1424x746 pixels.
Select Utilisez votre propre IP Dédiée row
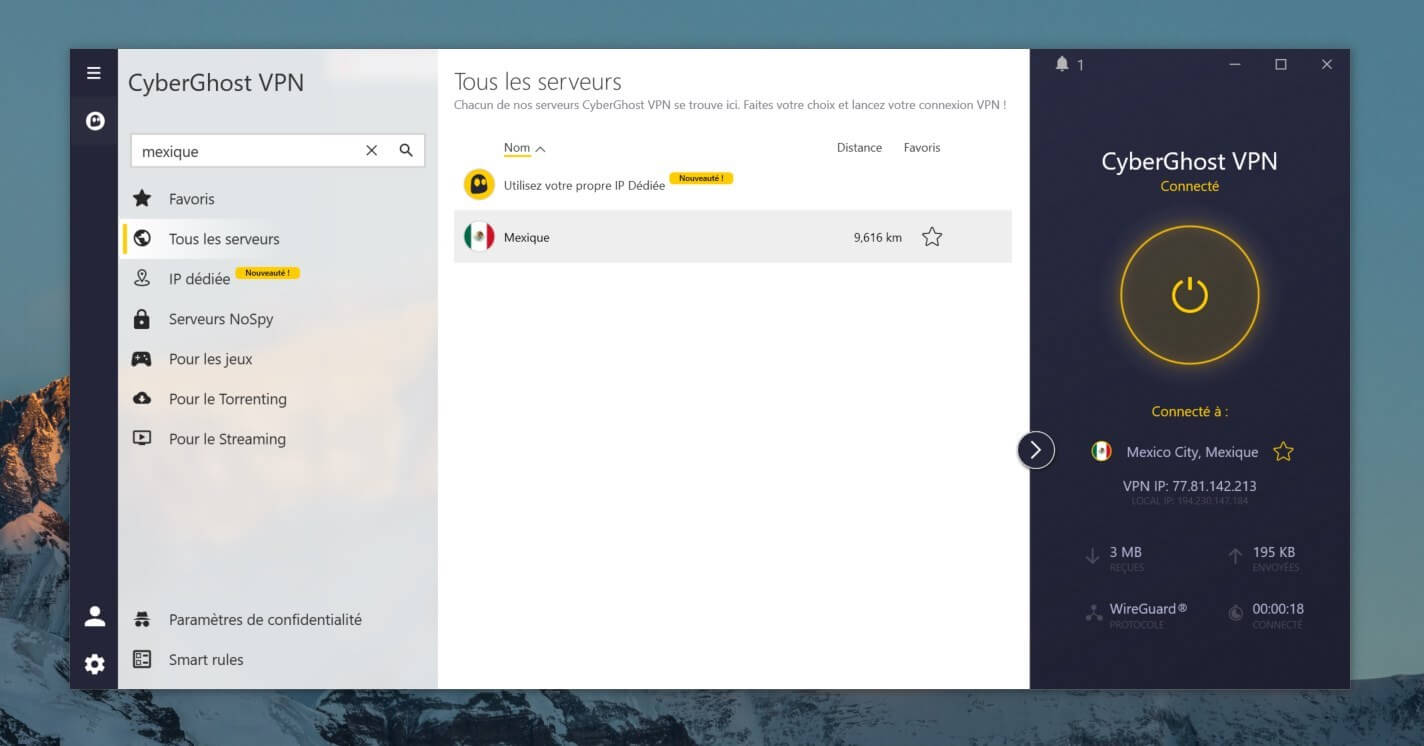[x=733, y=184]
